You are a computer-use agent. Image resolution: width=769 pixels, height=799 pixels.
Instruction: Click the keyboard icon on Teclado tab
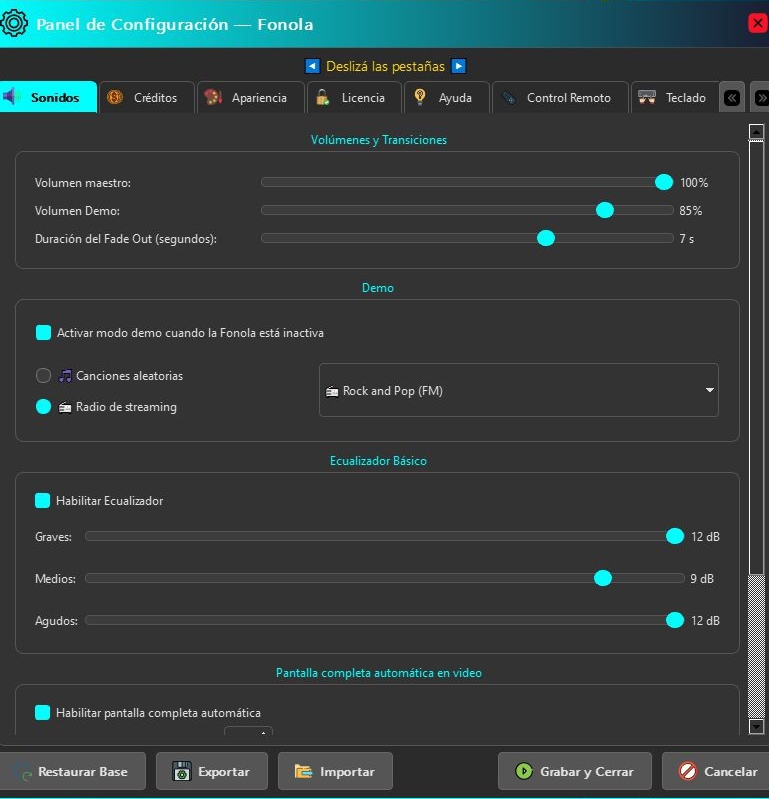tap(647, 97)
